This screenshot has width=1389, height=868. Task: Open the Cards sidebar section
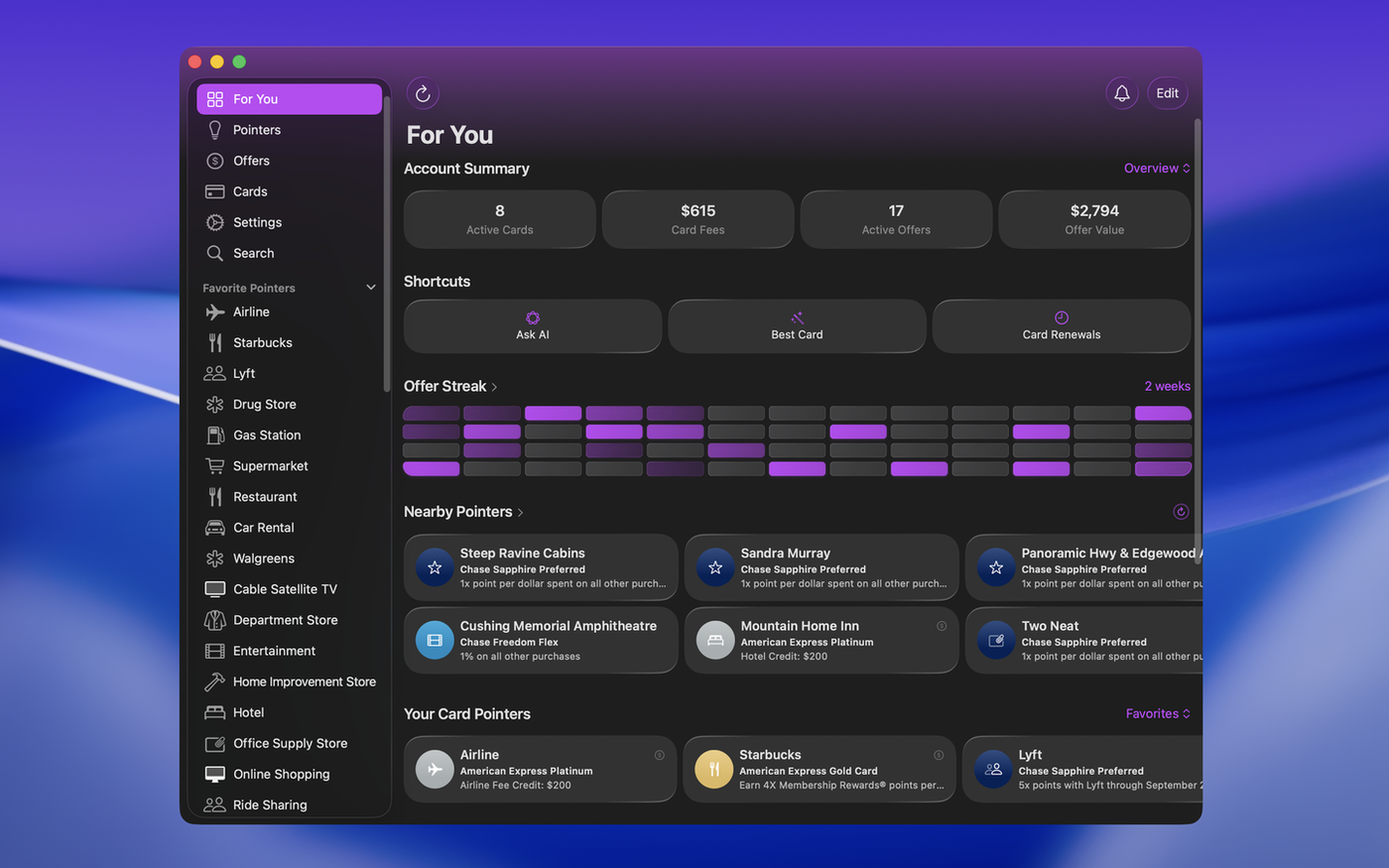[x=250, y=191]
